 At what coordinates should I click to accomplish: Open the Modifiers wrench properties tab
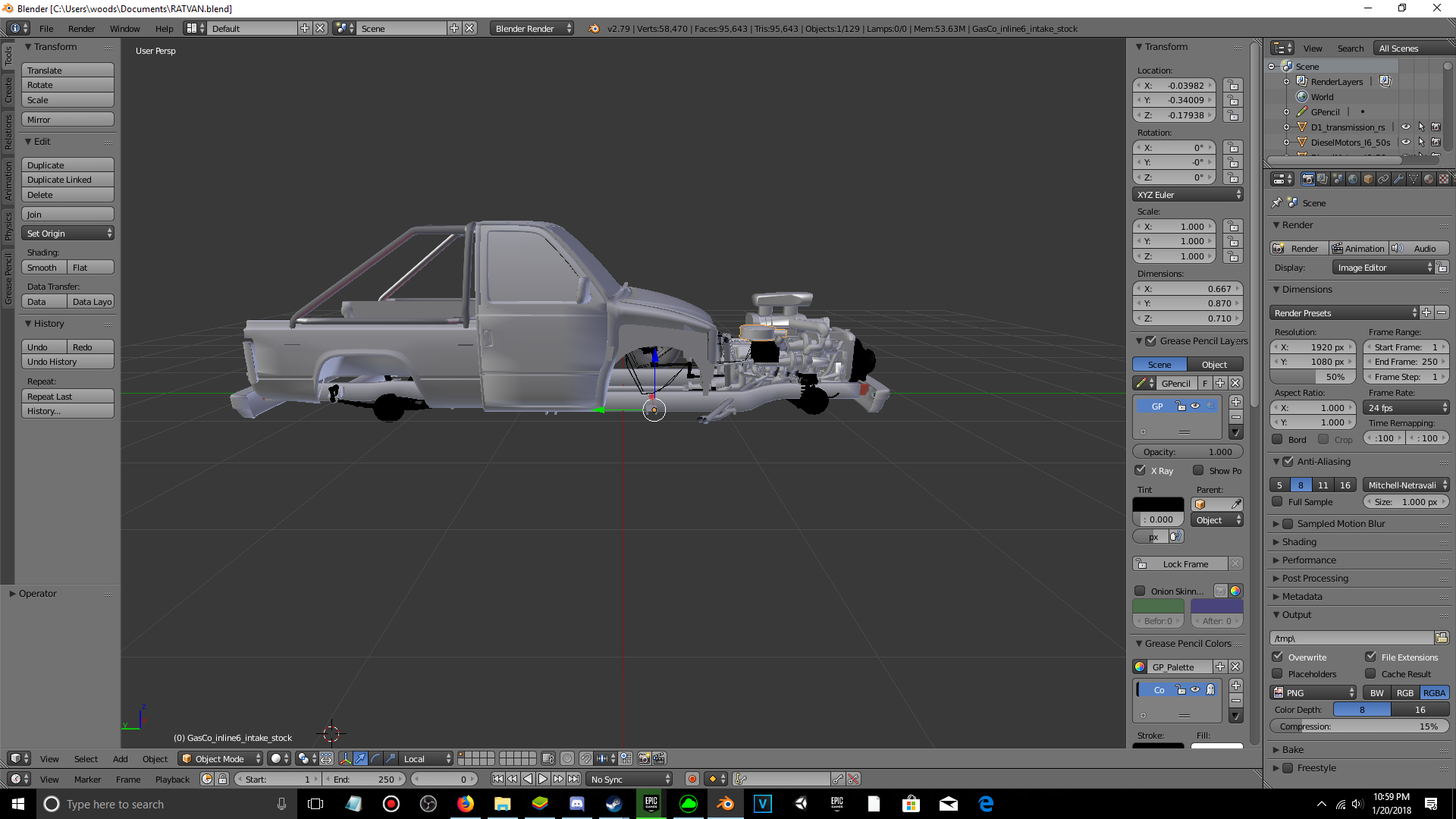[x=1398, y=179]
